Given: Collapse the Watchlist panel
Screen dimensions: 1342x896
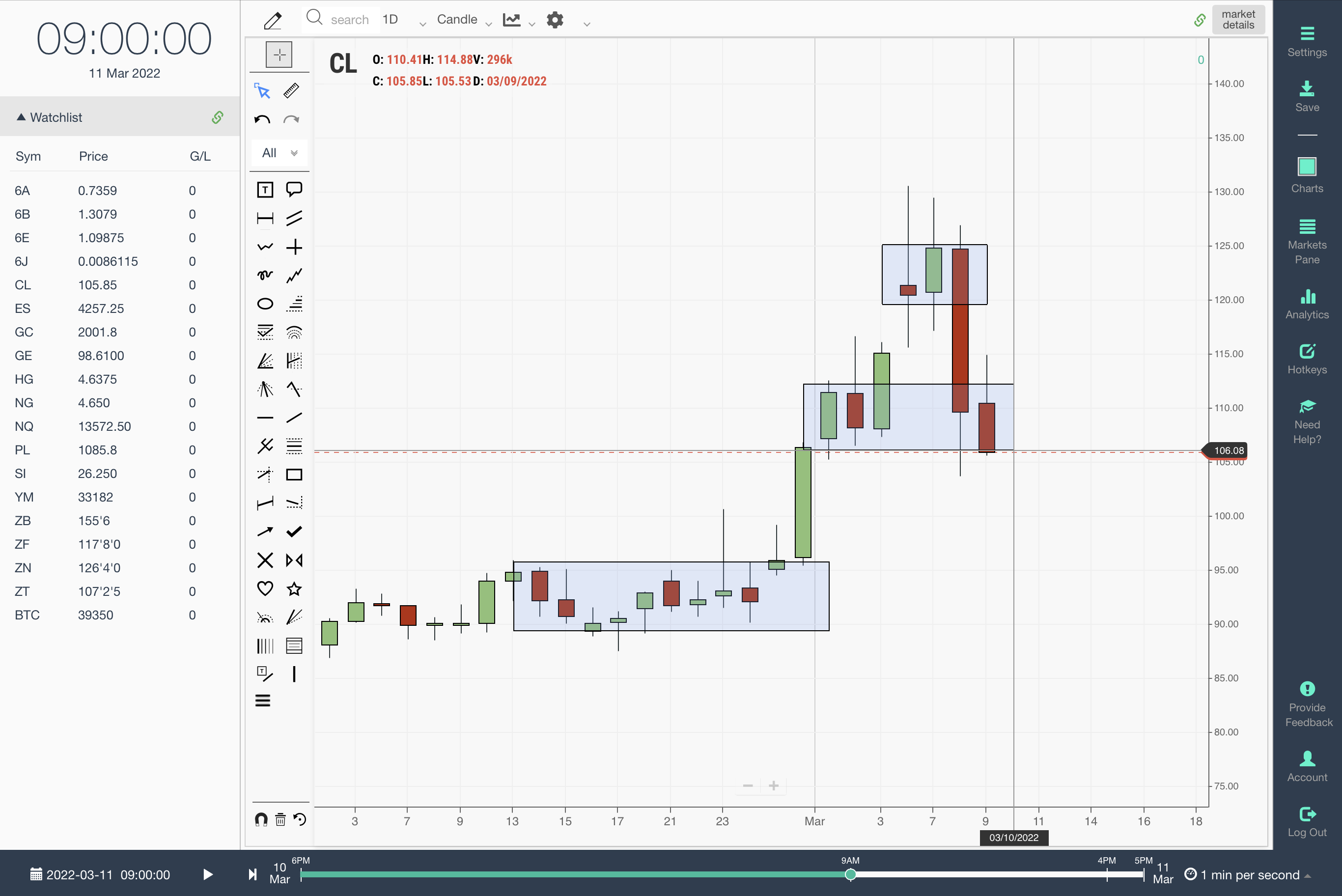Looking at the screenshot, I should click(21, 117).
